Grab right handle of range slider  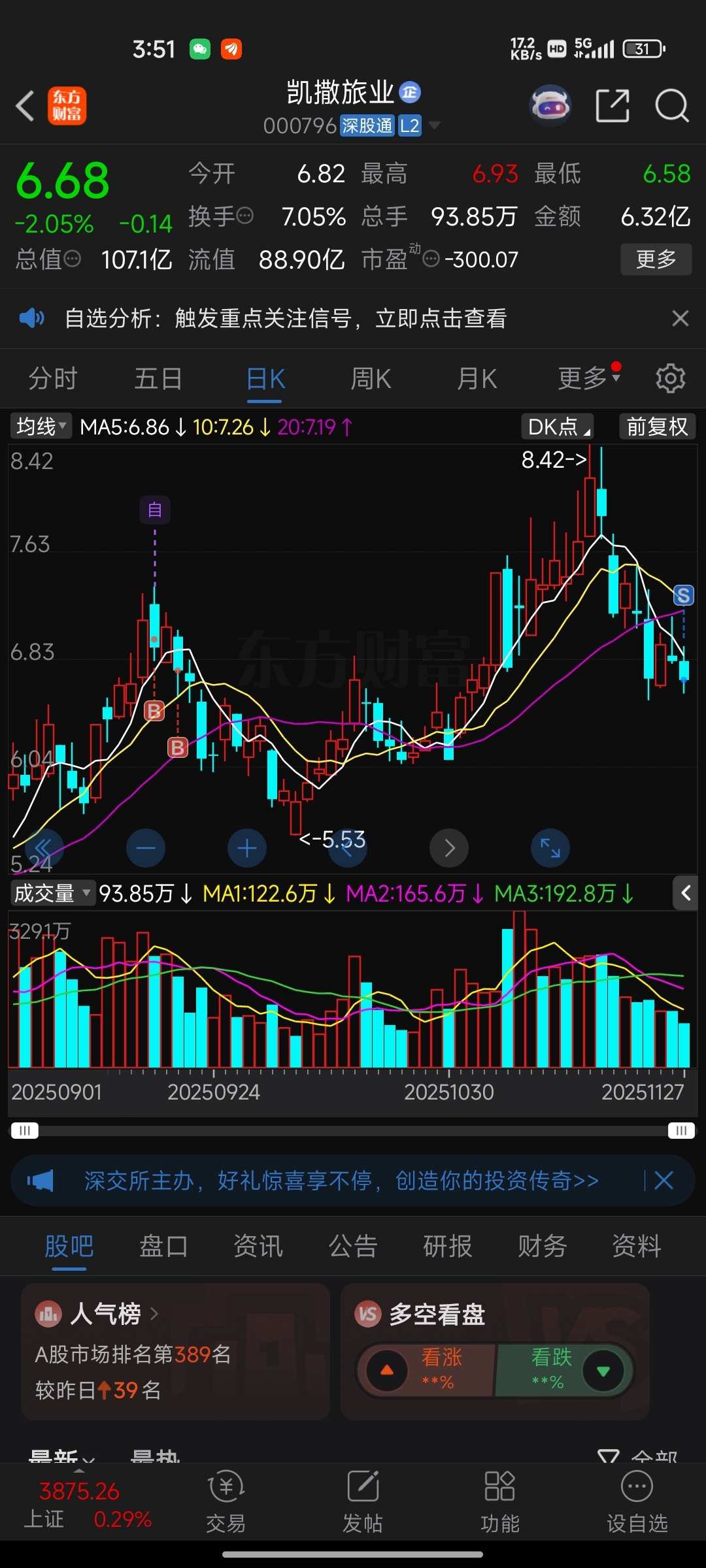coord(681,1131)
